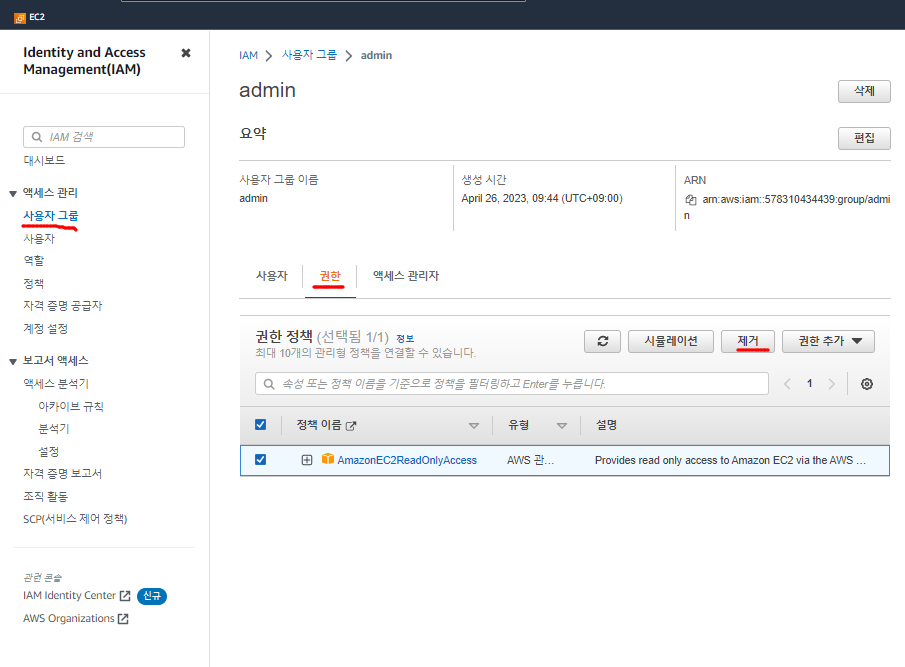Open SCP(서비스 제어 정책) page
This screenshot has width=905, height=667.
(x=75, y=519)
